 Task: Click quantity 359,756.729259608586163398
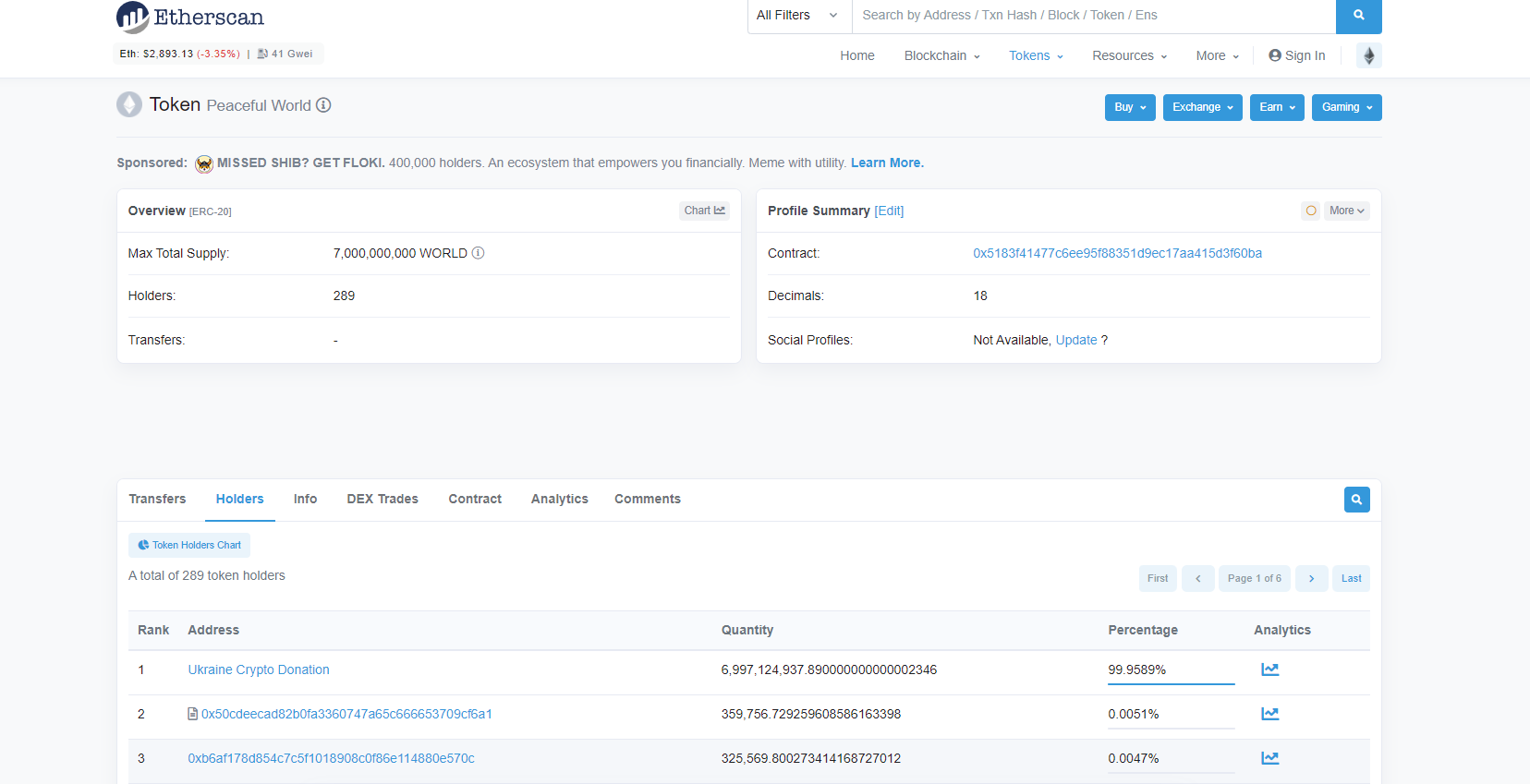[811, 714]
